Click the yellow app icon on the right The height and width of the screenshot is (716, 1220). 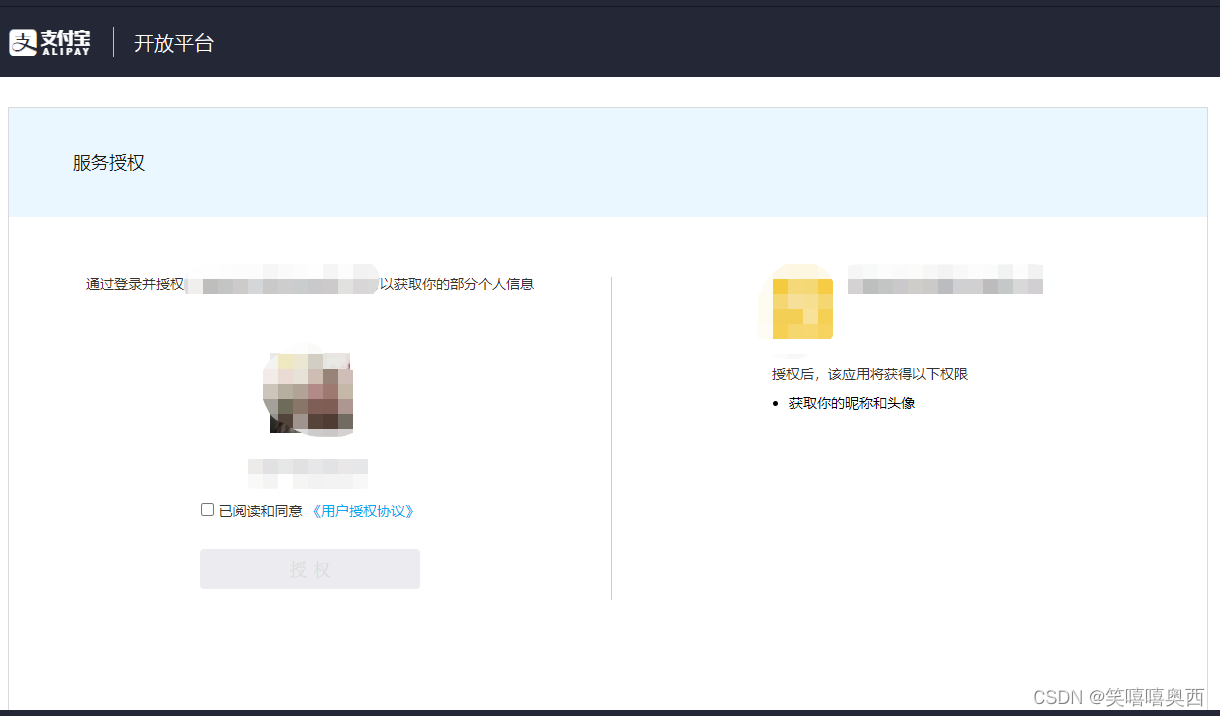click(x=800, y=306)
